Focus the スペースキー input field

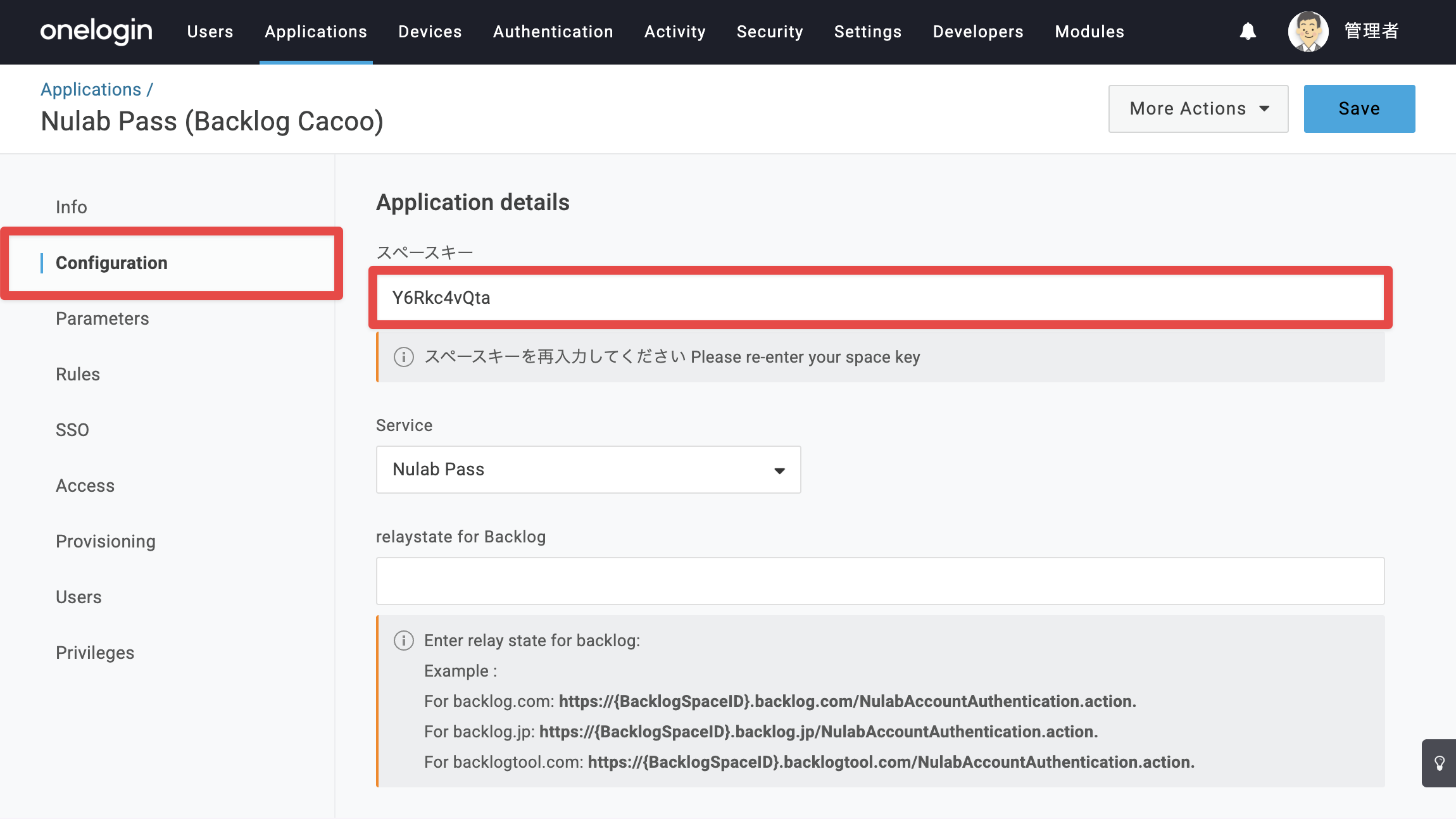coord(881,297)
